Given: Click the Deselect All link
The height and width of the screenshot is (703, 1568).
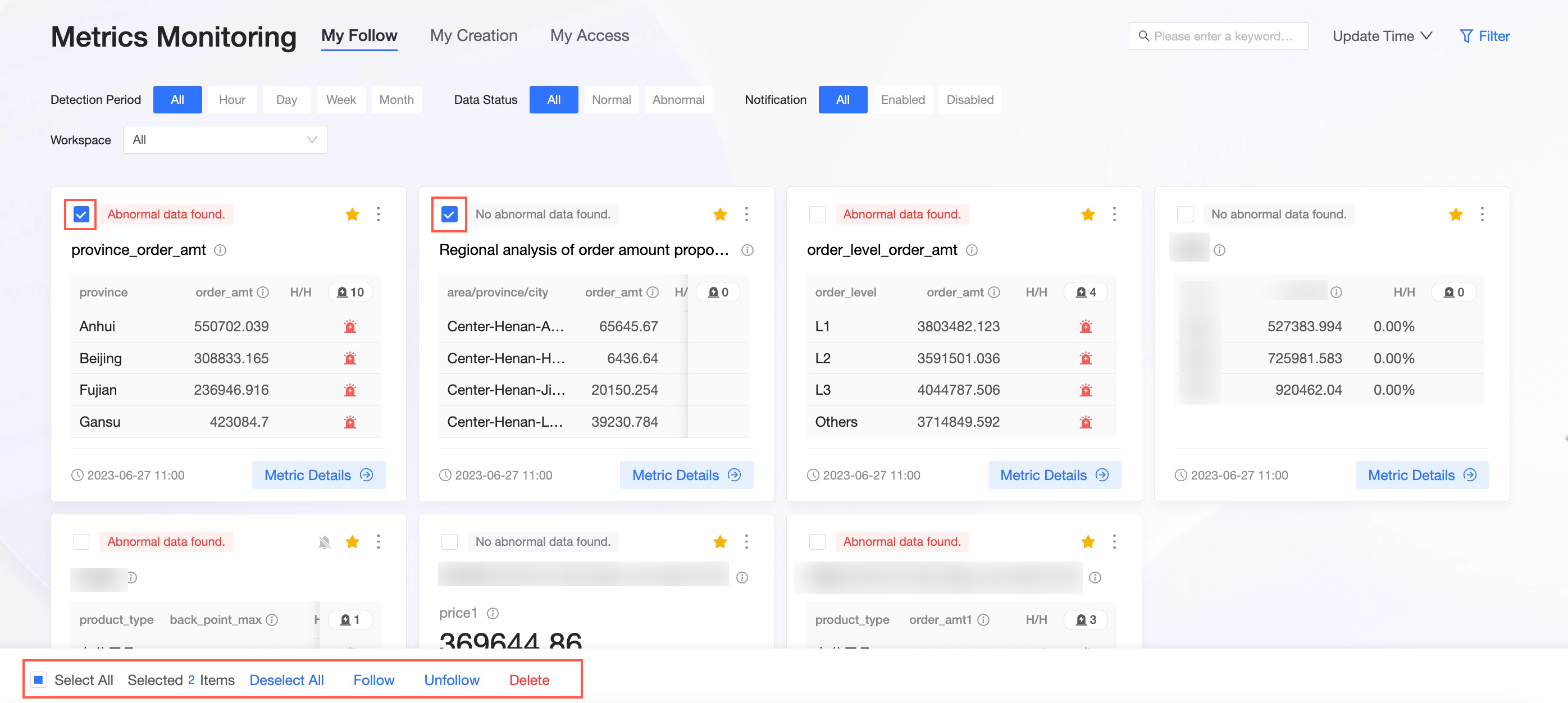Looking at the screenshot, I should click(x=286, y=680).
